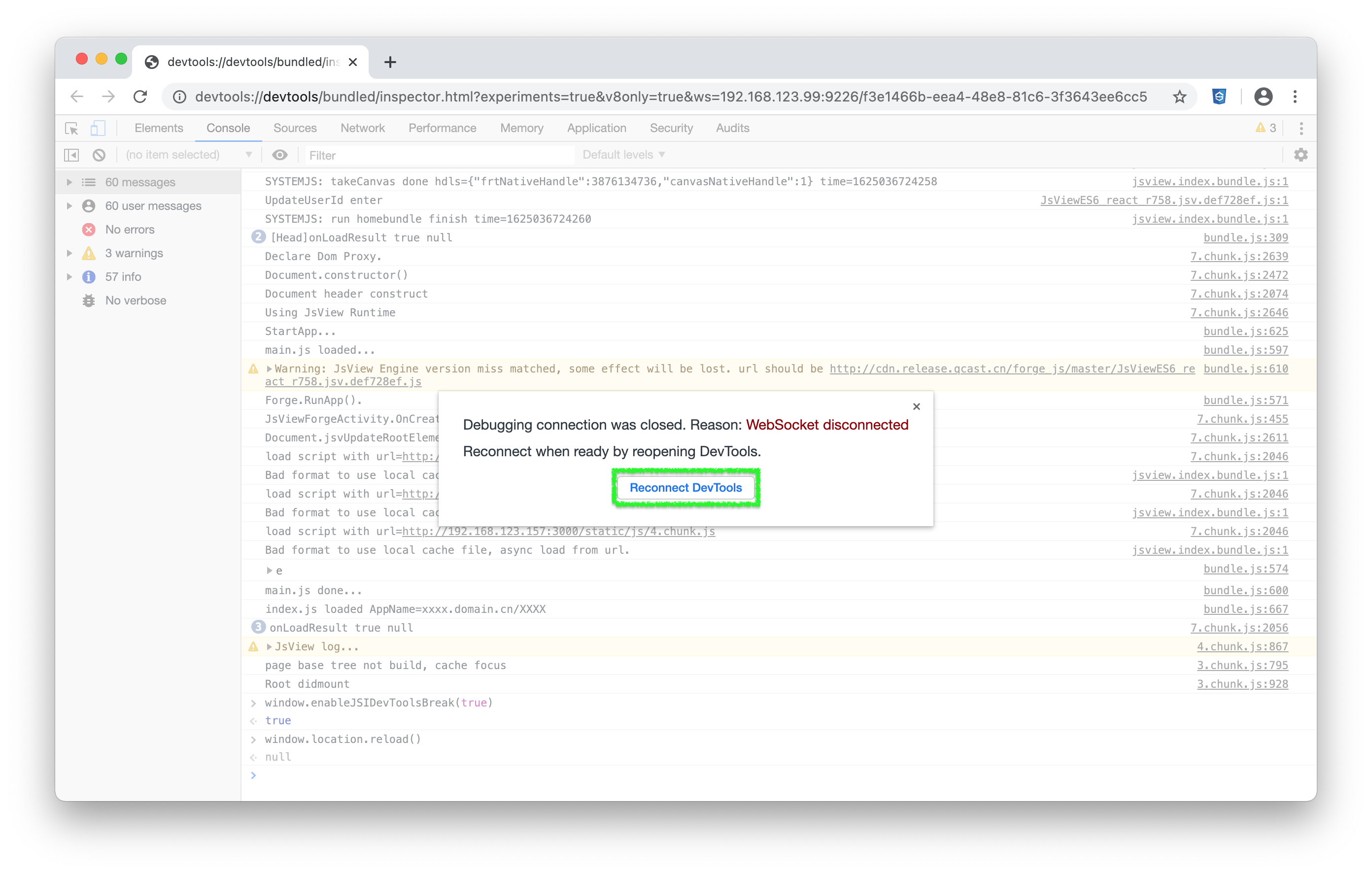Open console settings gear icon

pos(1301,155)
